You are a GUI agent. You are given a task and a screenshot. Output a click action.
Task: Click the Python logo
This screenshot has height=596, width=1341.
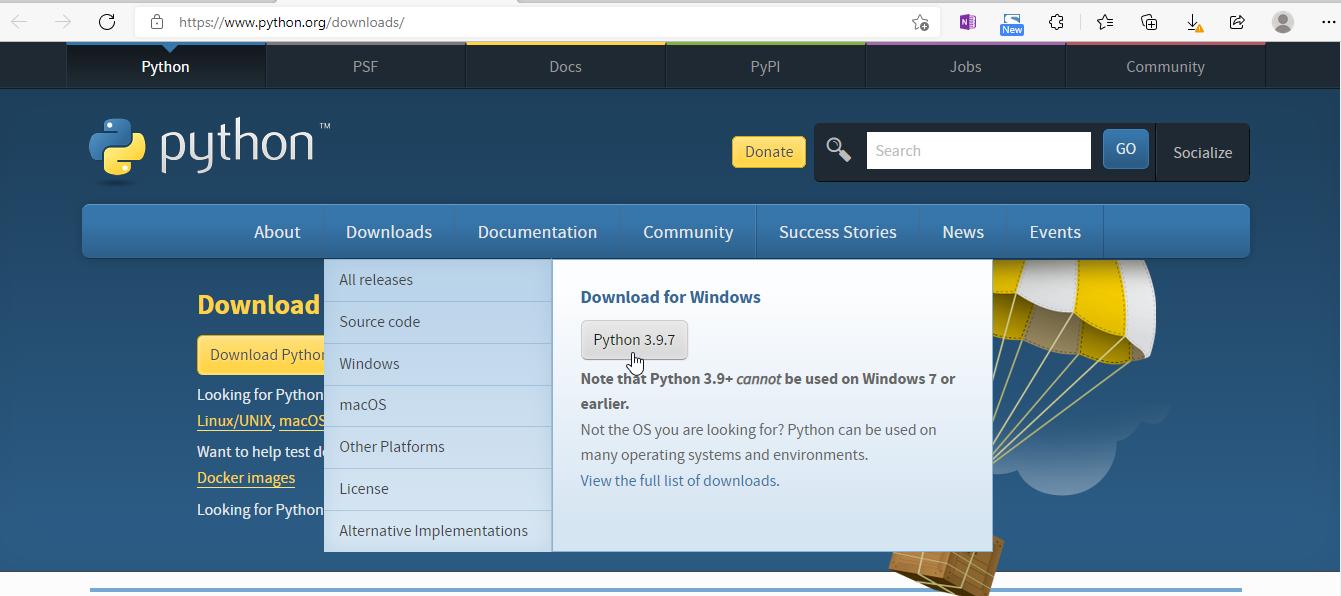pos(209,150)
